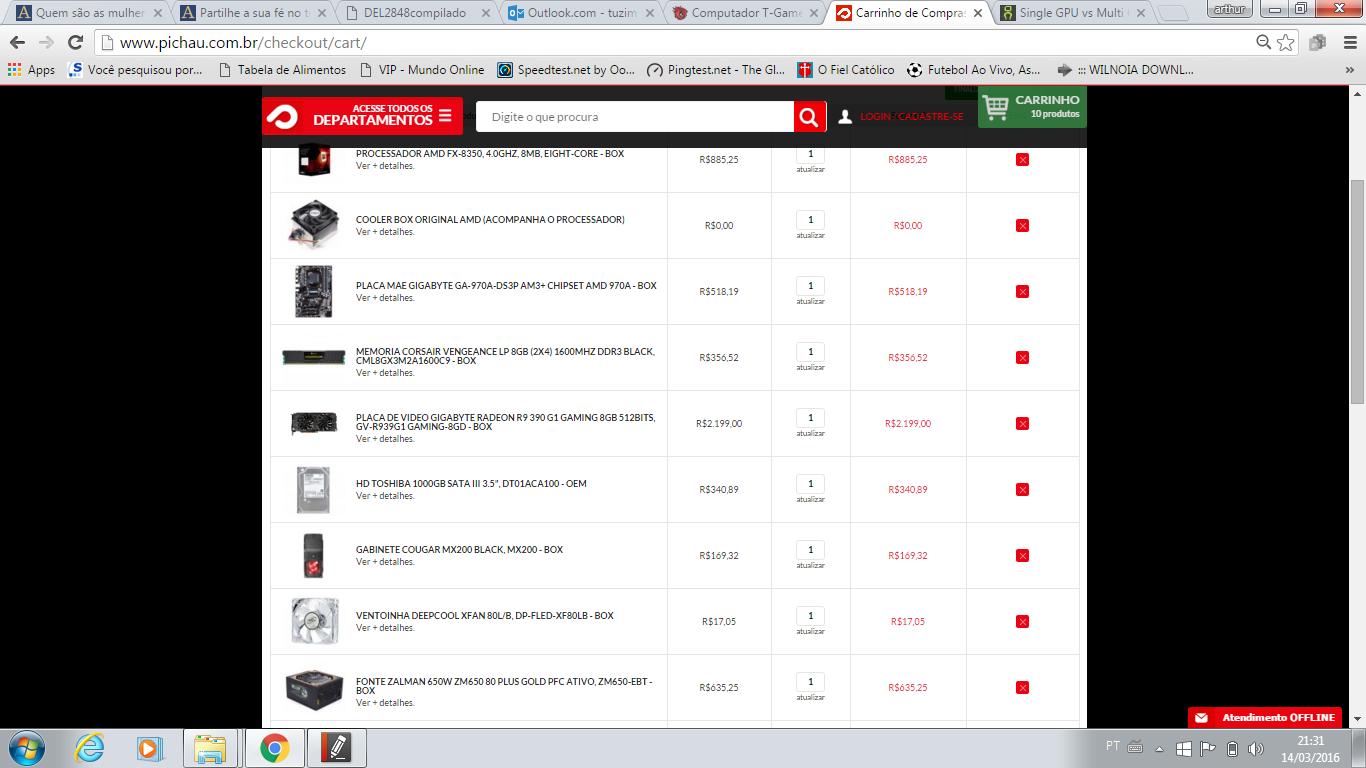Remove Zalman 650W power supply from cart
Screen dimensions: 1366x768
(1022, 688)
